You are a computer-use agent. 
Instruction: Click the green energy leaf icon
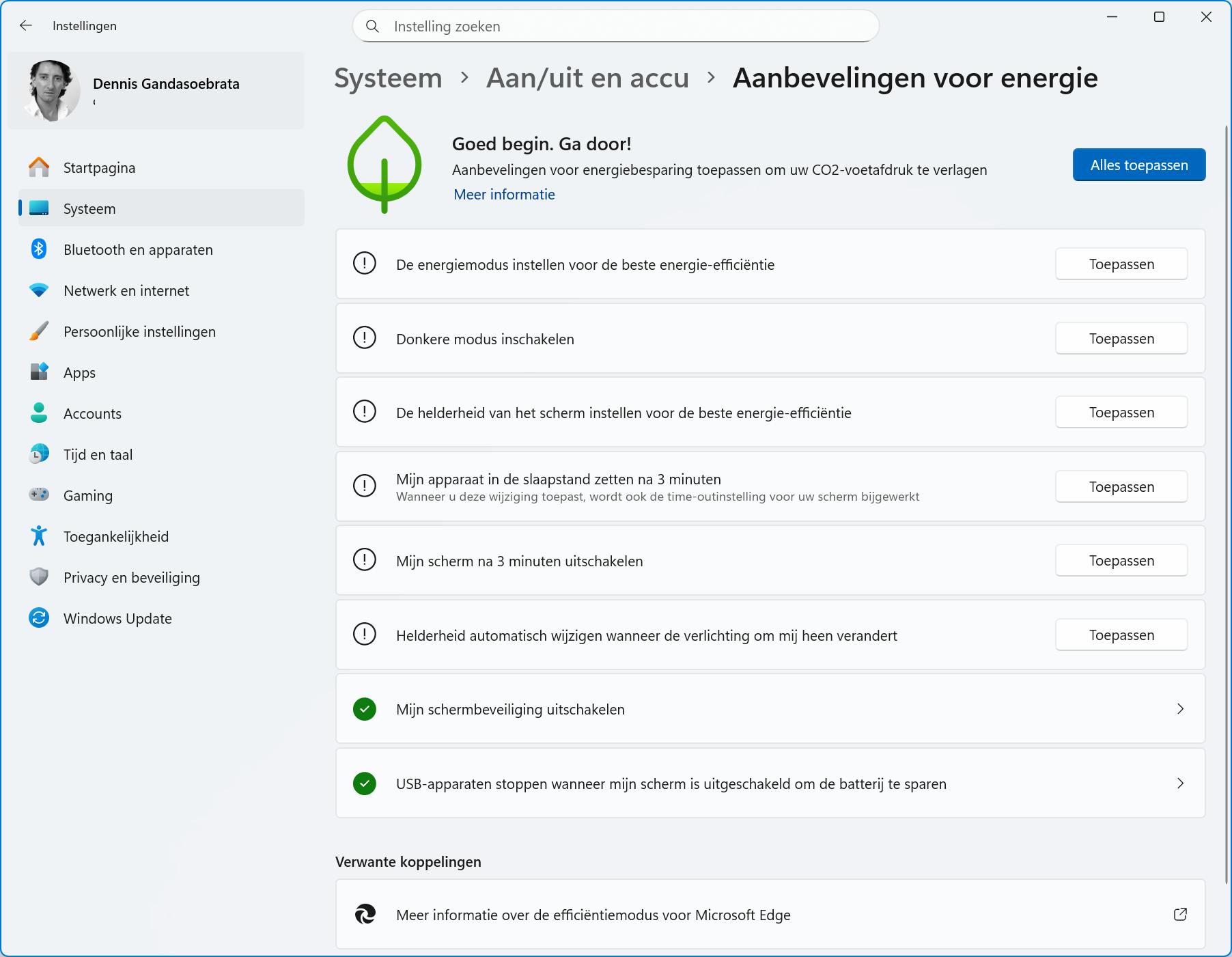point(384,165)
